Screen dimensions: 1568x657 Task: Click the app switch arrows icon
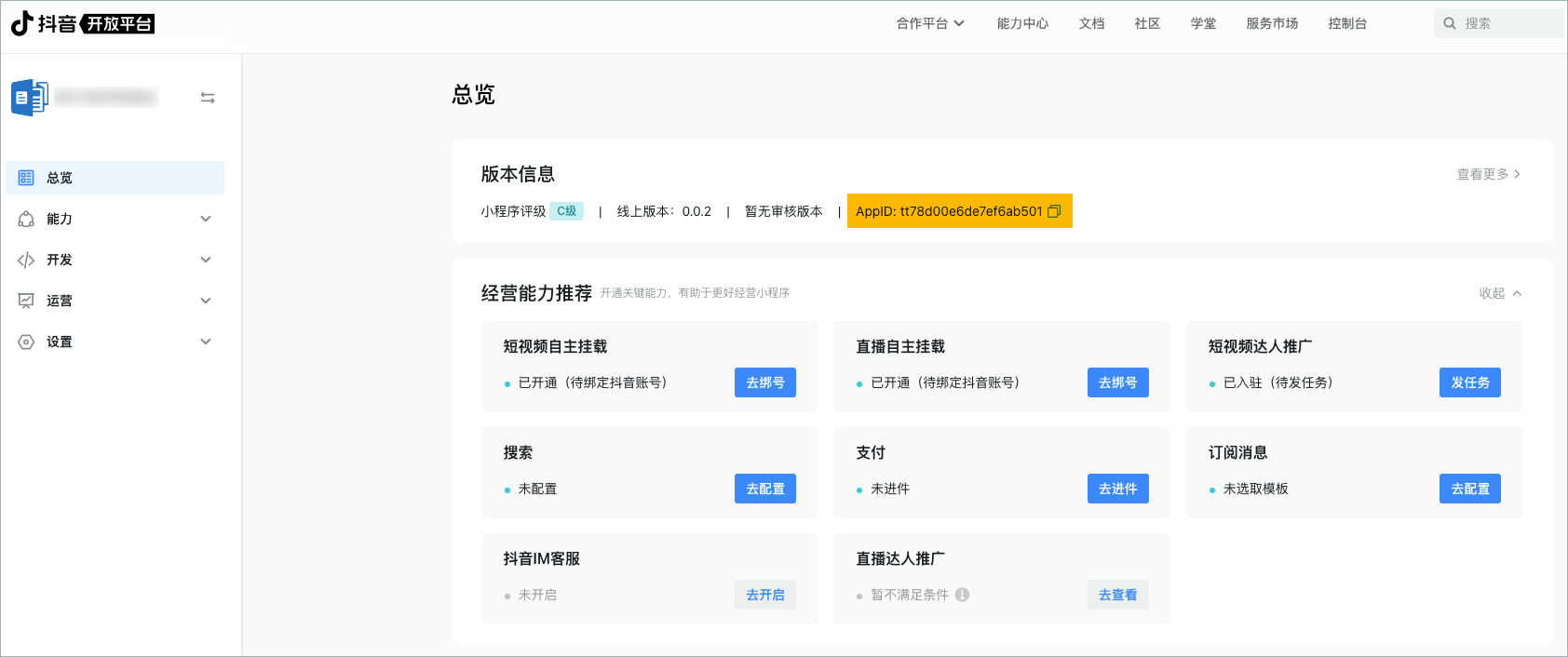[208, 98]
